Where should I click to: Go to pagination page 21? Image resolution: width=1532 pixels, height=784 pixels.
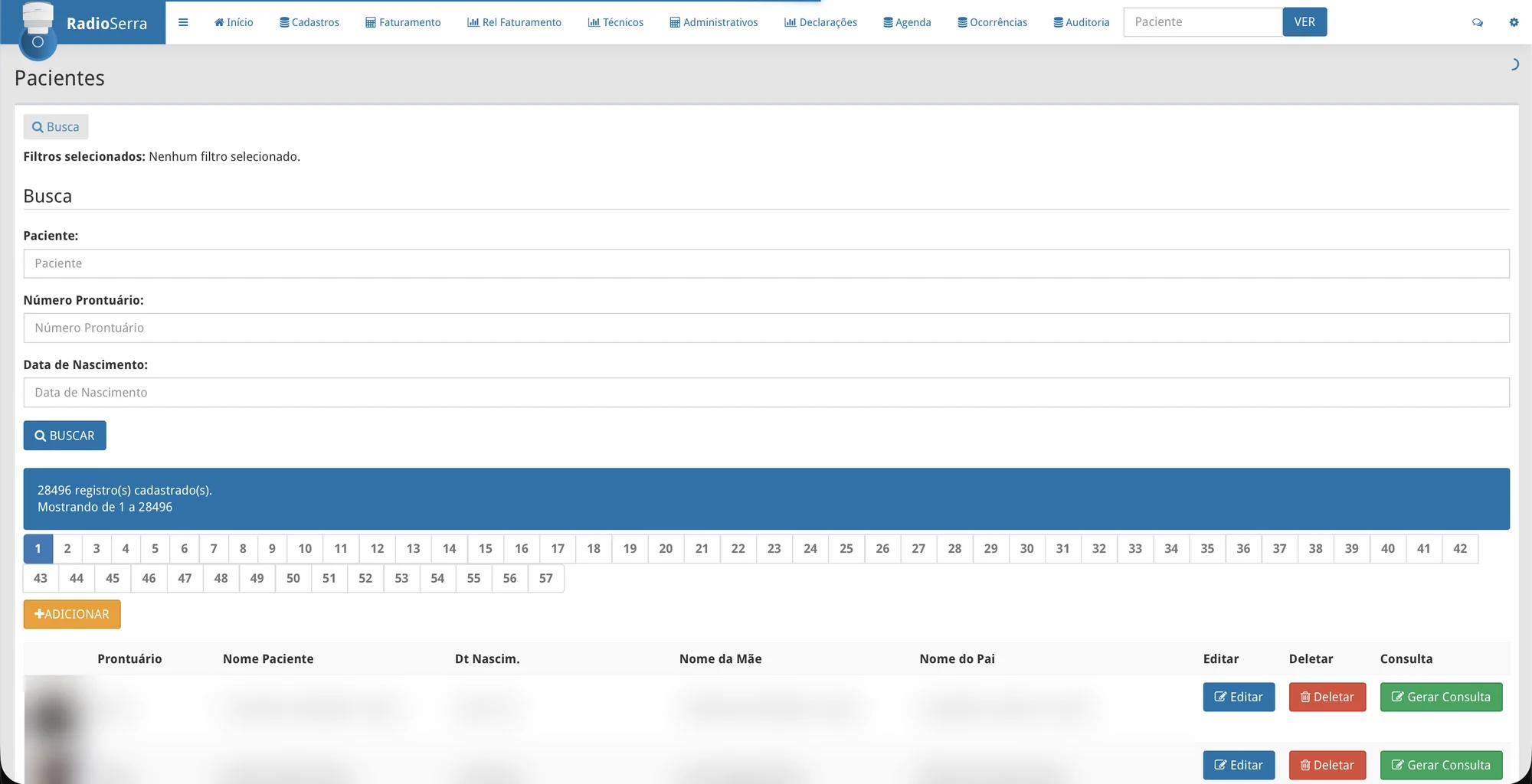pos(702,548)
